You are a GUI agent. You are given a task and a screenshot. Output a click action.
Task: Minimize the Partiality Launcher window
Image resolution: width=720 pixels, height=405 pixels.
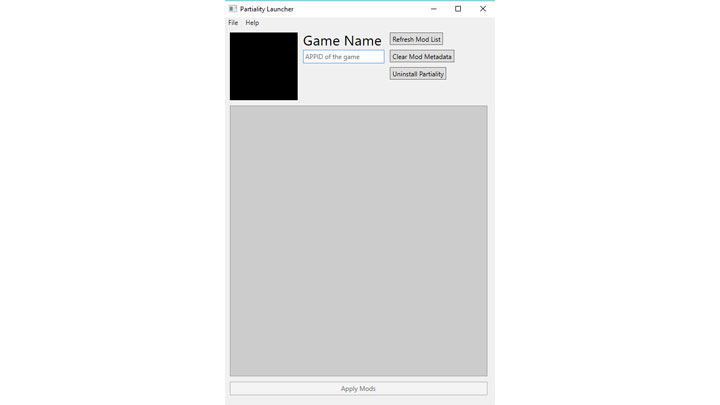click(x=433, y=9)
